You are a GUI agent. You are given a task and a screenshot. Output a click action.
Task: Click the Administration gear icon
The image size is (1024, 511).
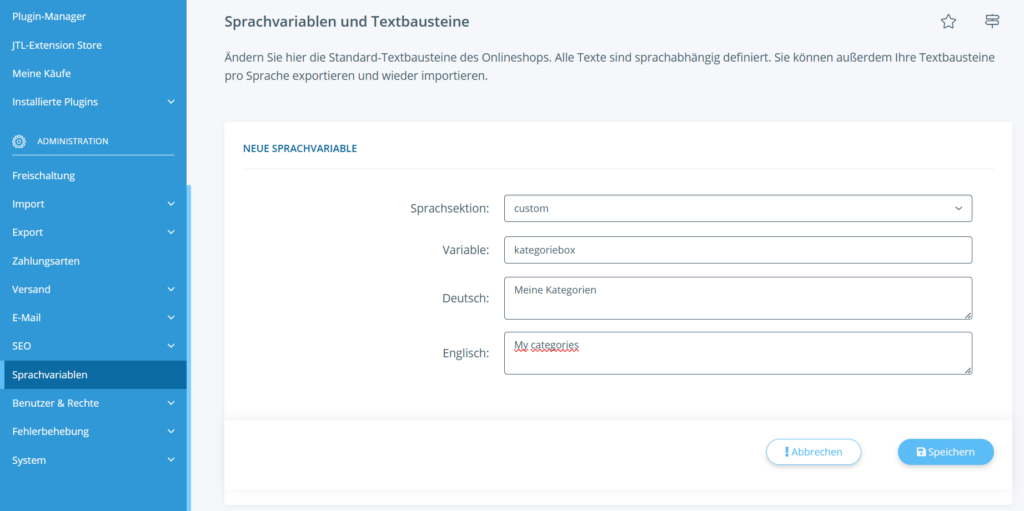(x=19, y=141)
